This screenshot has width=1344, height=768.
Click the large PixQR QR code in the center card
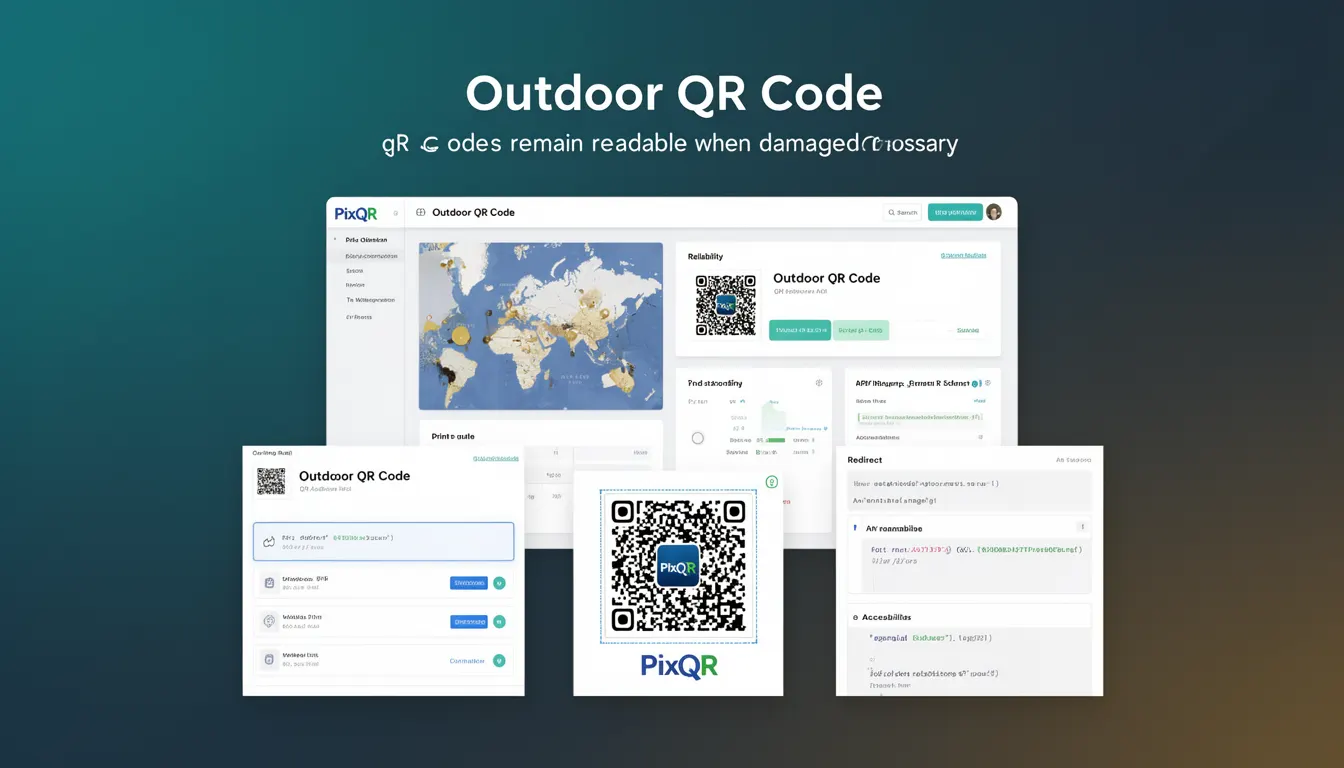click(679, 566)
